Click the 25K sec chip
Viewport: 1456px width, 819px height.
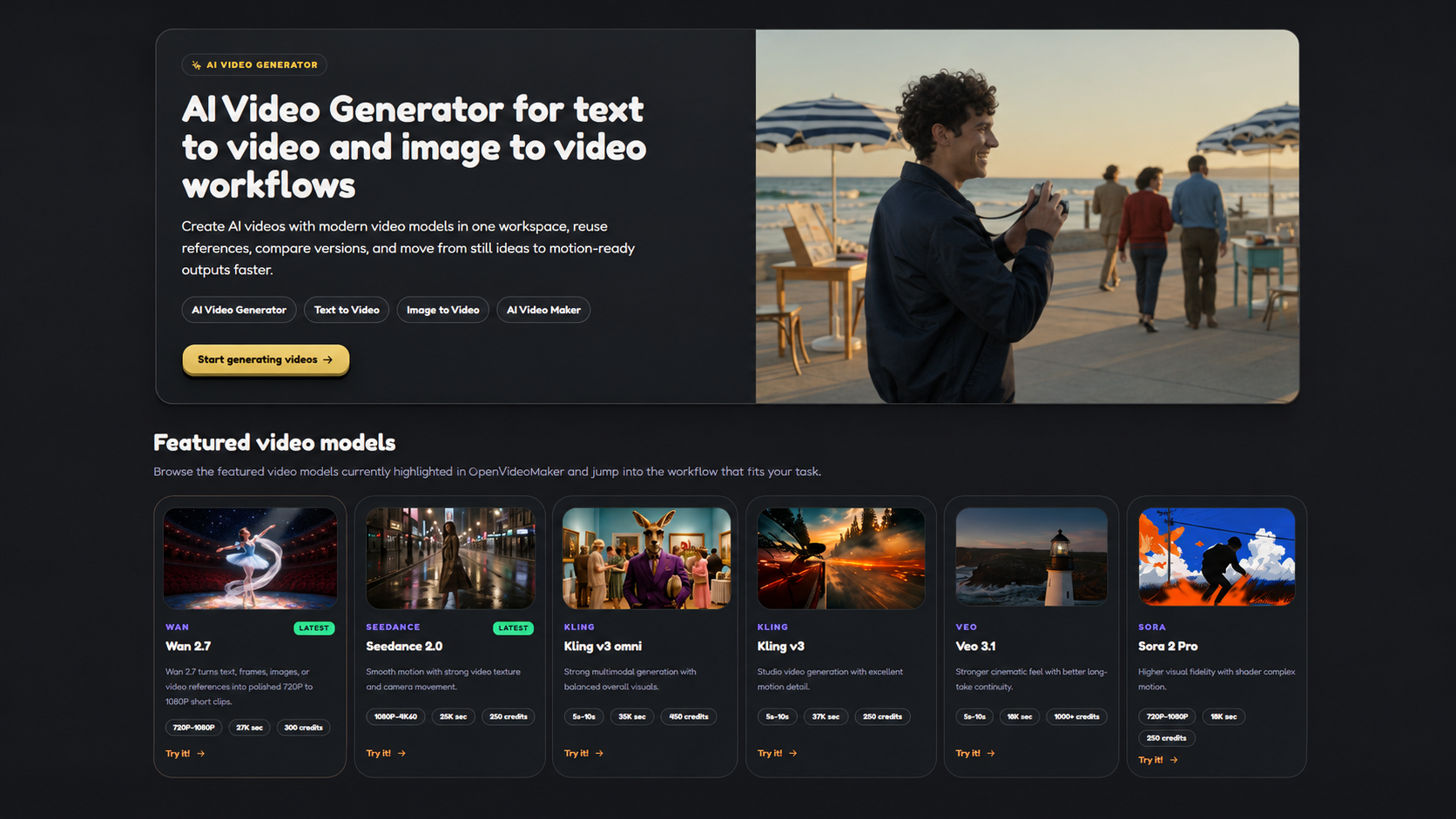[453, 717]
